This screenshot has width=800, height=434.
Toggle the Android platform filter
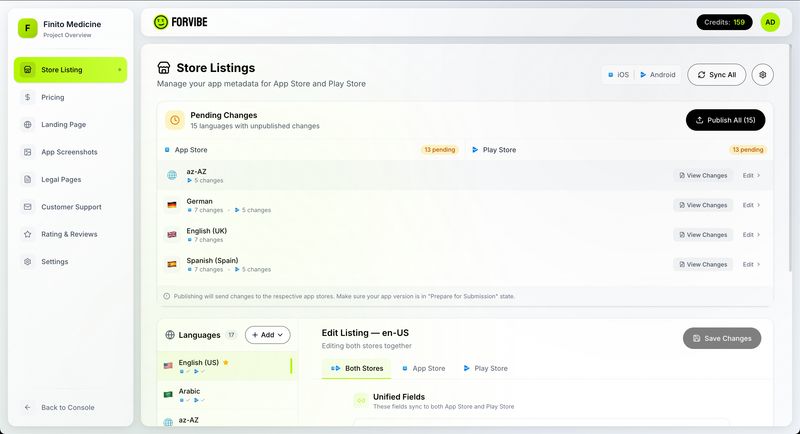(658, 74)
